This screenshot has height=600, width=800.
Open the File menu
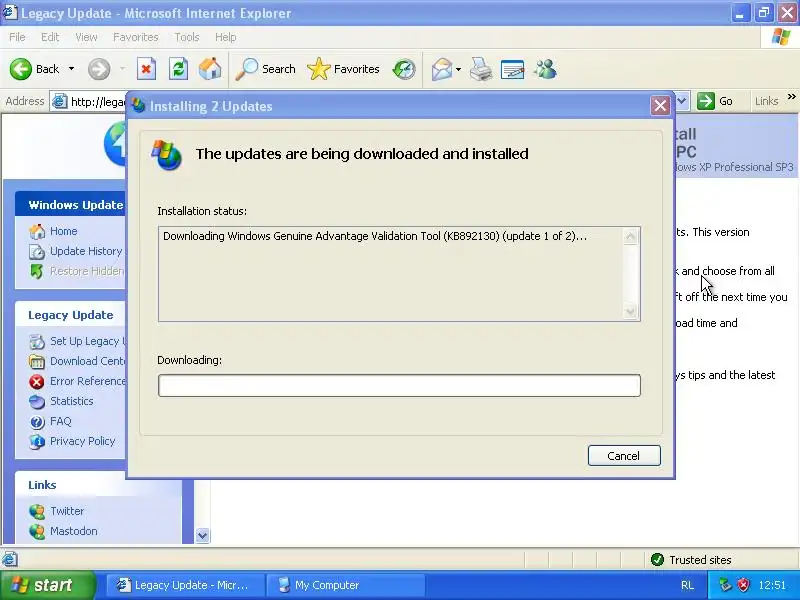point(17,37)
